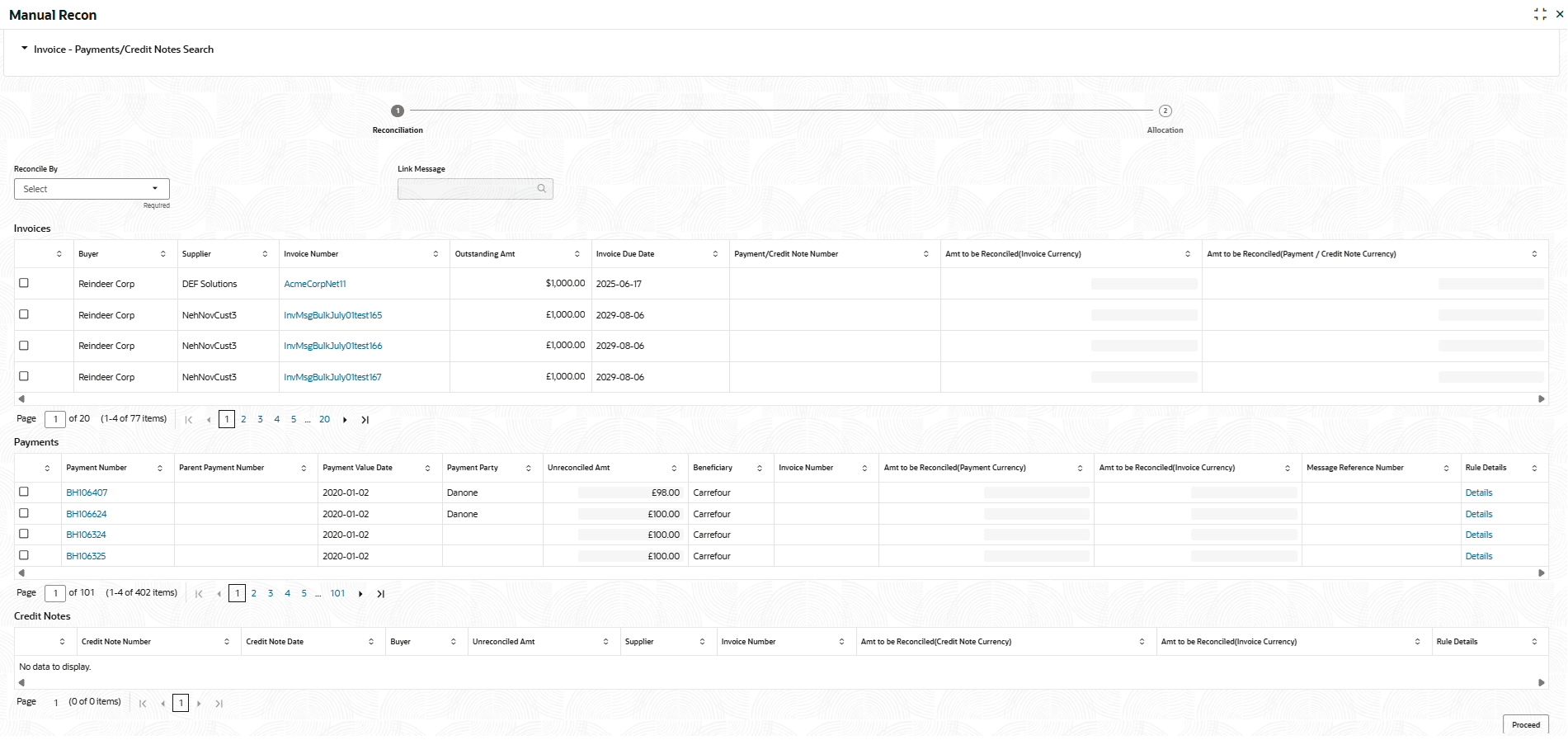Select checkbox for invoice InvMsgBulkJuly01test165
The height and width of the screenshot is (740, 1568).
point(24,314)
